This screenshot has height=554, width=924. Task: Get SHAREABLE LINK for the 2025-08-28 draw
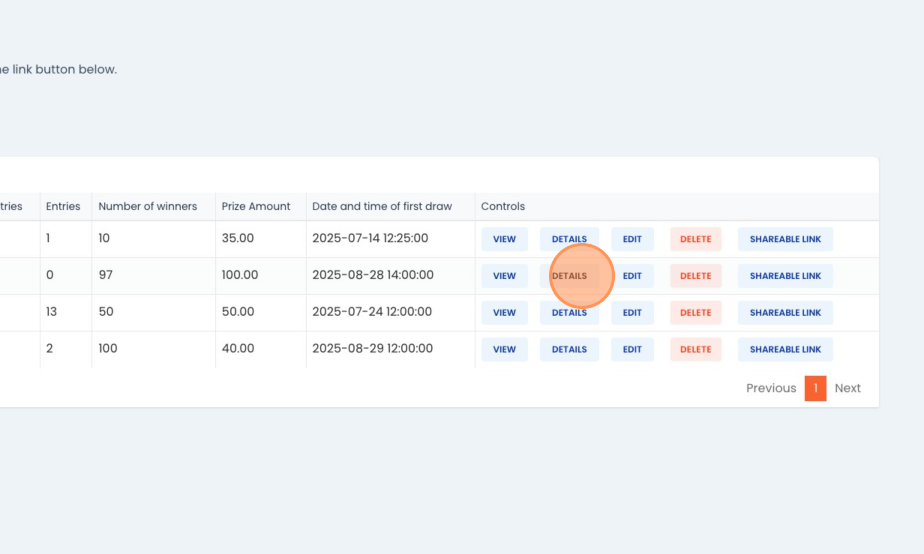coord(785,276)
